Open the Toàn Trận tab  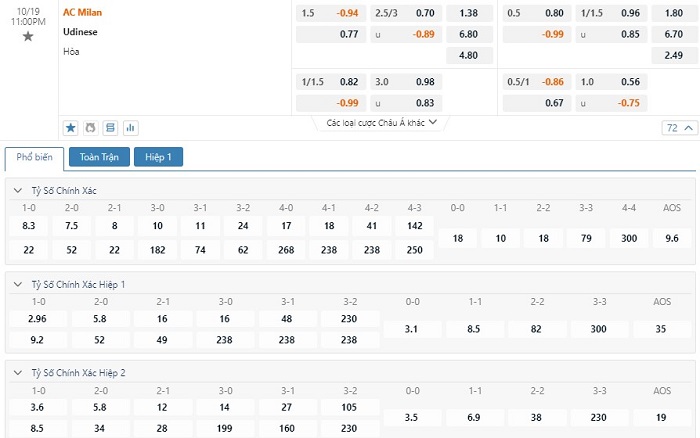[99, 157]
